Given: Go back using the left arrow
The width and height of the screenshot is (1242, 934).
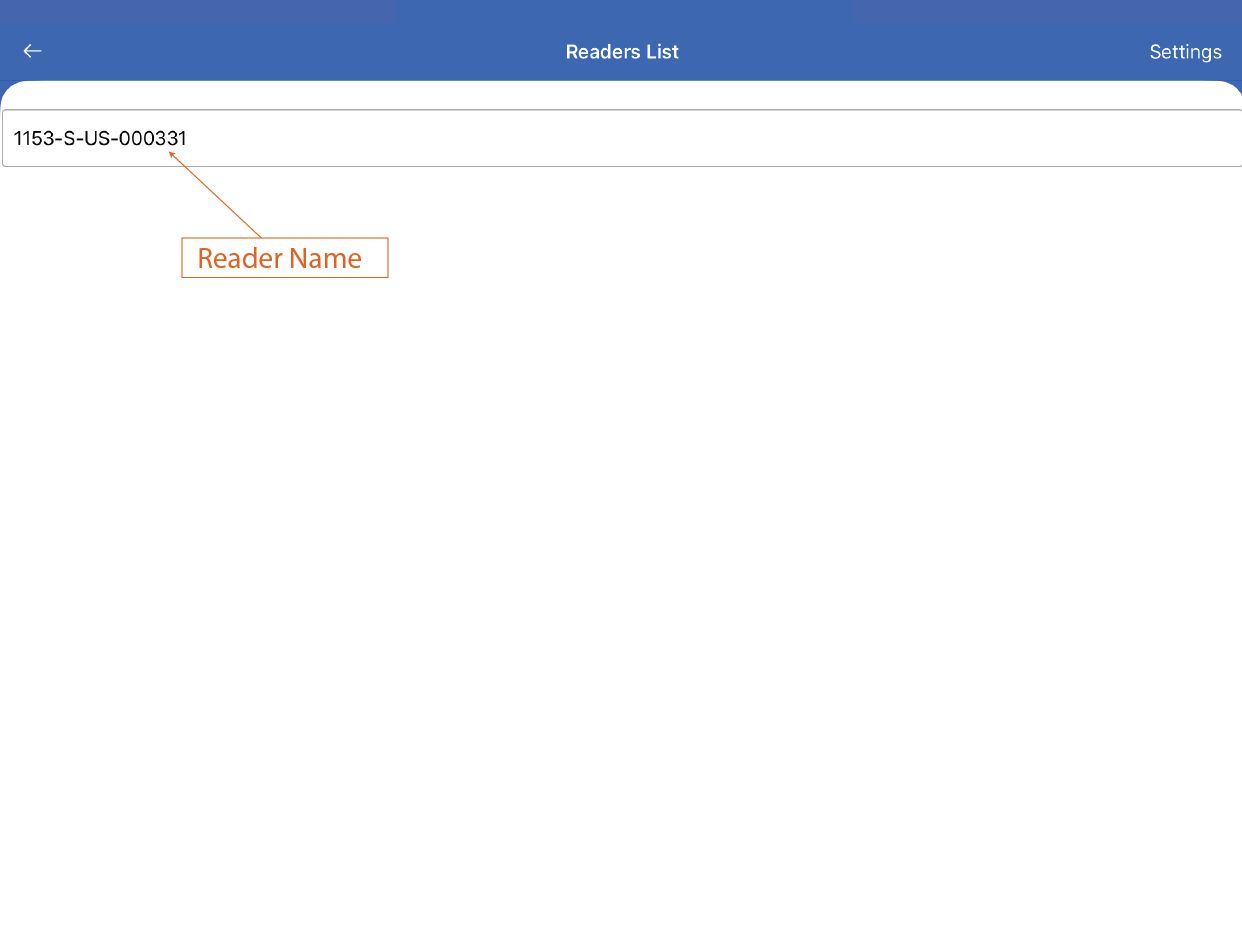Looking at the screenshot, I should 33,51.
